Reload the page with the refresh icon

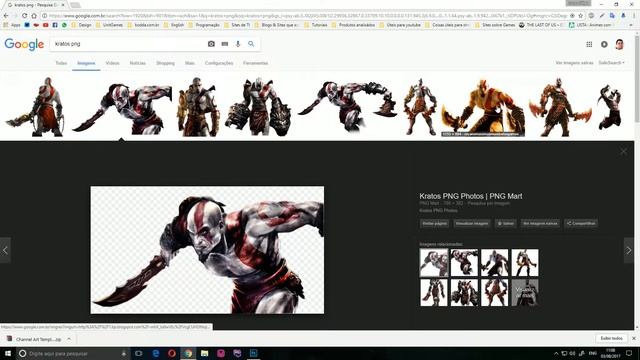pos(24,16)
